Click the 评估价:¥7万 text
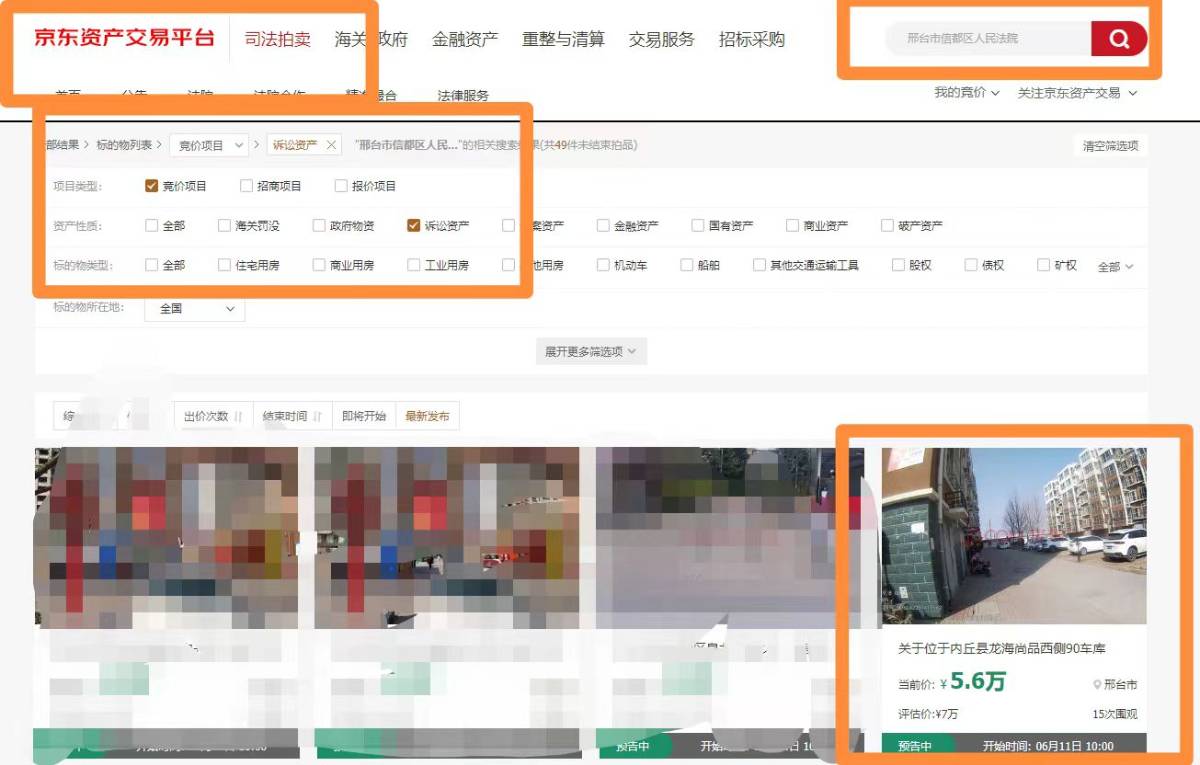Image resolution: width=1200 pixels, height=765 pixels. [928, 714]
